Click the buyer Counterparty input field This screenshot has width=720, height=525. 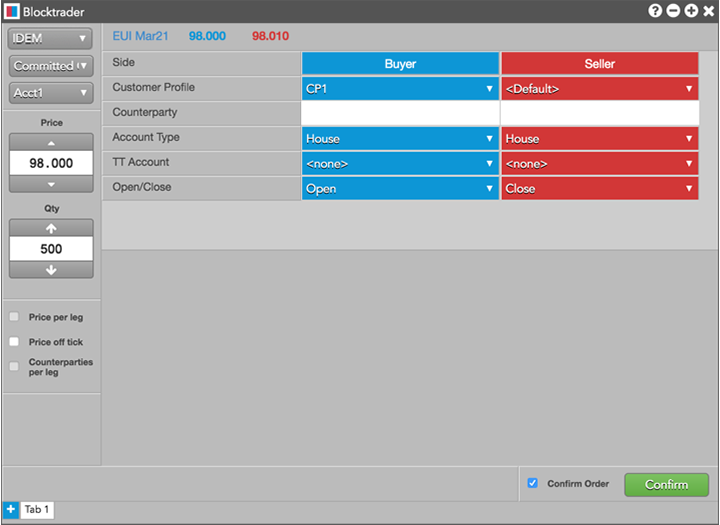point(400,113)
